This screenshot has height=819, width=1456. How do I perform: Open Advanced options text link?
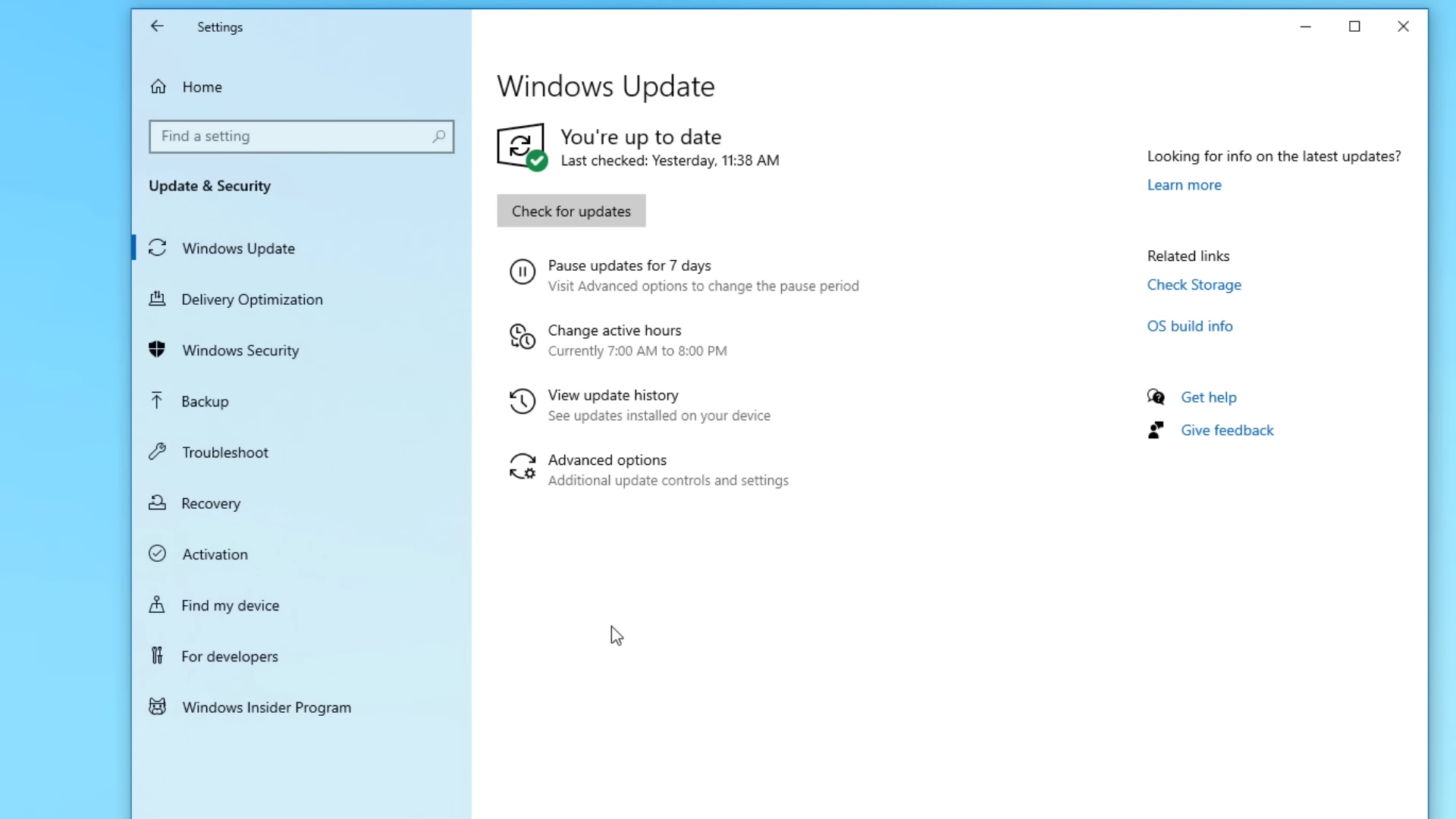click(x=607, y=460)
